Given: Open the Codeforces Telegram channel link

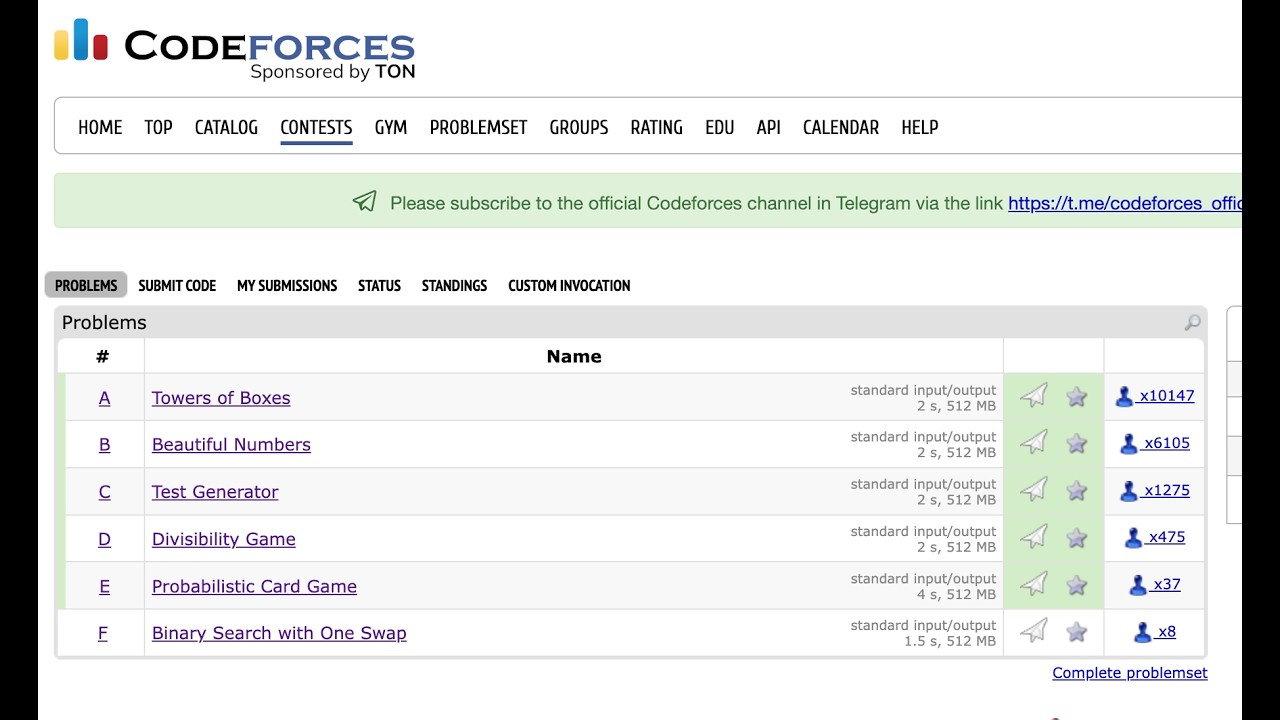Looking at the screenshot, I should (1124, 203).
